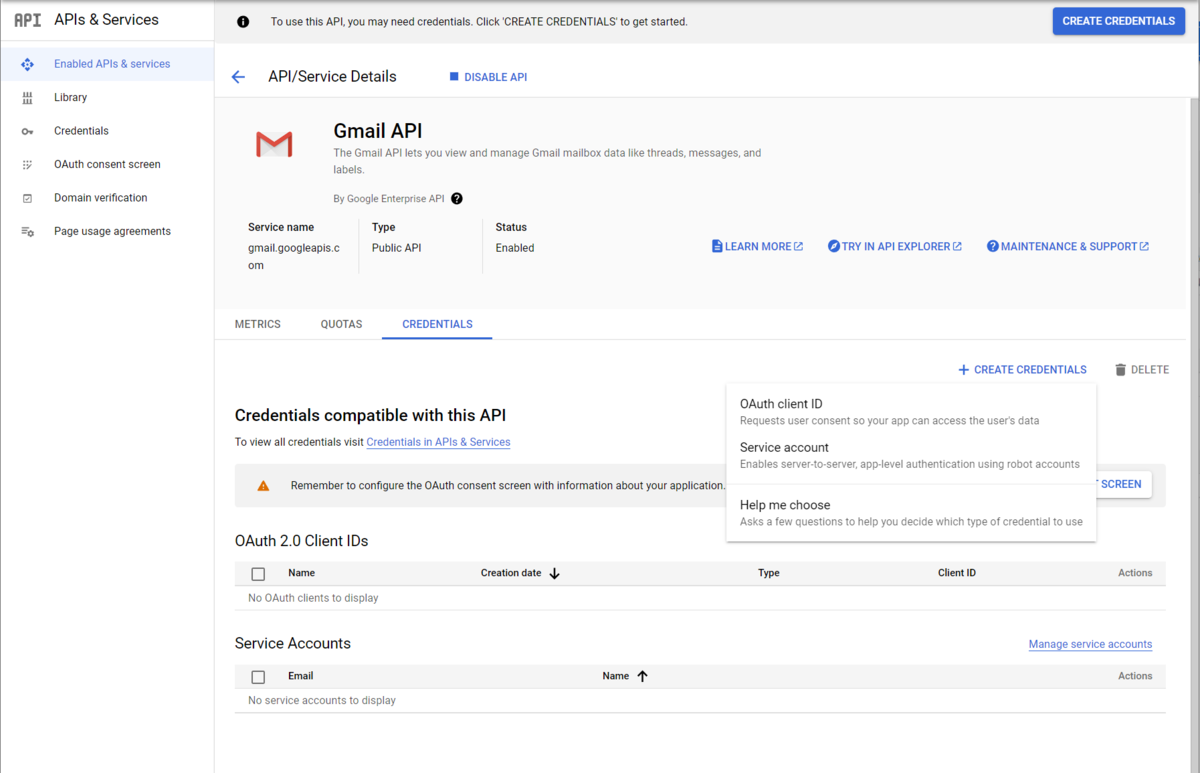Click the OAuth consent screen icon
The image size is (1200, 773).
[x=27, y=165]
